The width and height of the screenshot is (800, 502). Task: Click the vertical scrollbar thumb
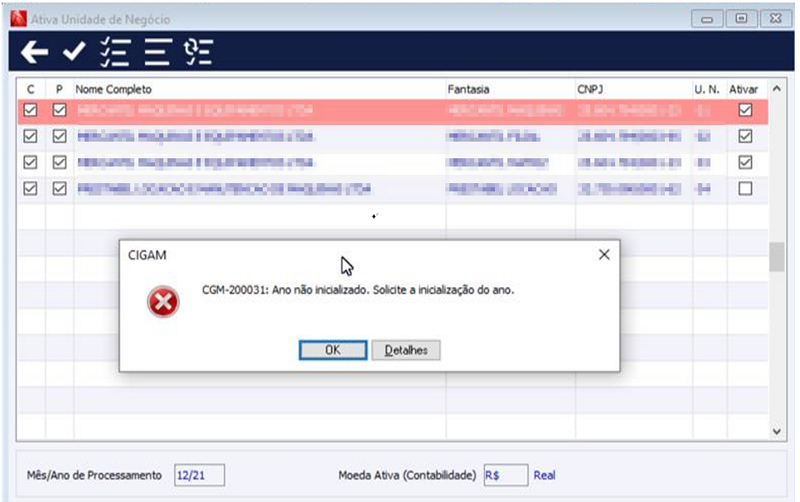pyautogui.click(x=777, y=258)
